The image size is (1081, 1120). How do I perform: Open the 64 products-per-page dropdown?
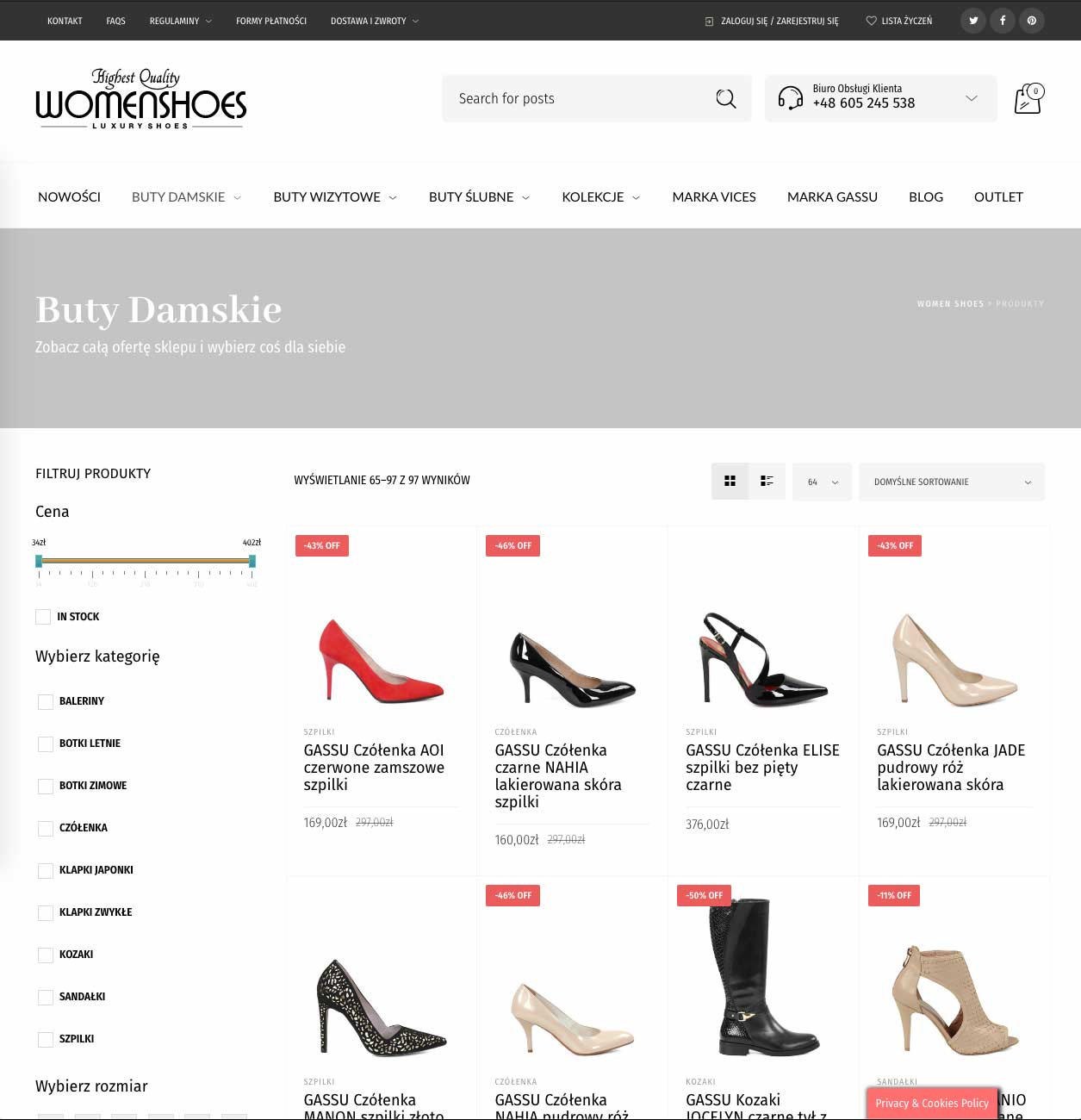[x=822, y=482]
